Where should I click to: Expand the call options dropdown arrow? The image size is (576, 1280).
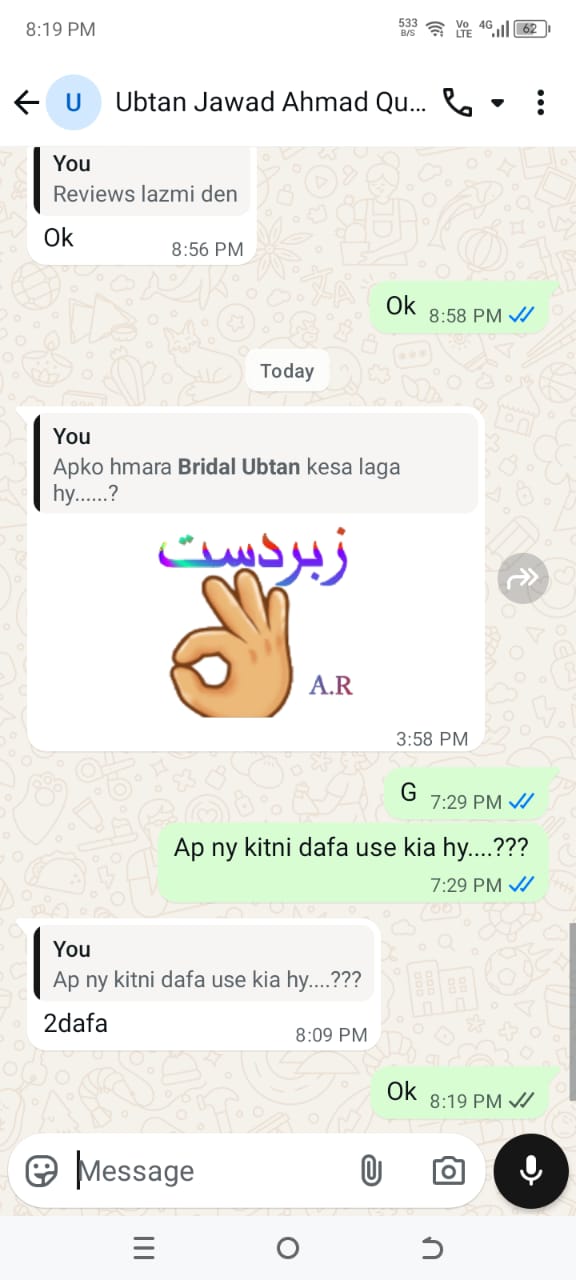pos(497,103)
